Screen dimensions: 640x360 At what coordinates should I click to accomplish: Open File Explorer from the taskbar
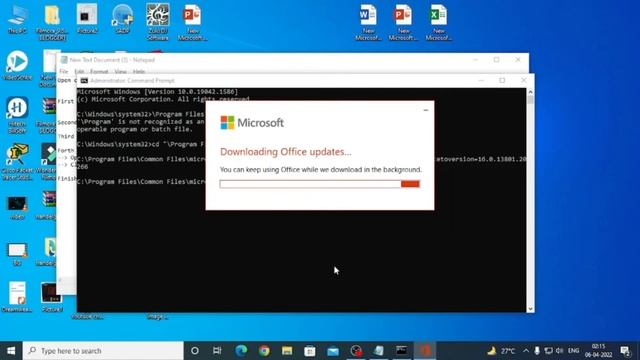(287, 351)
